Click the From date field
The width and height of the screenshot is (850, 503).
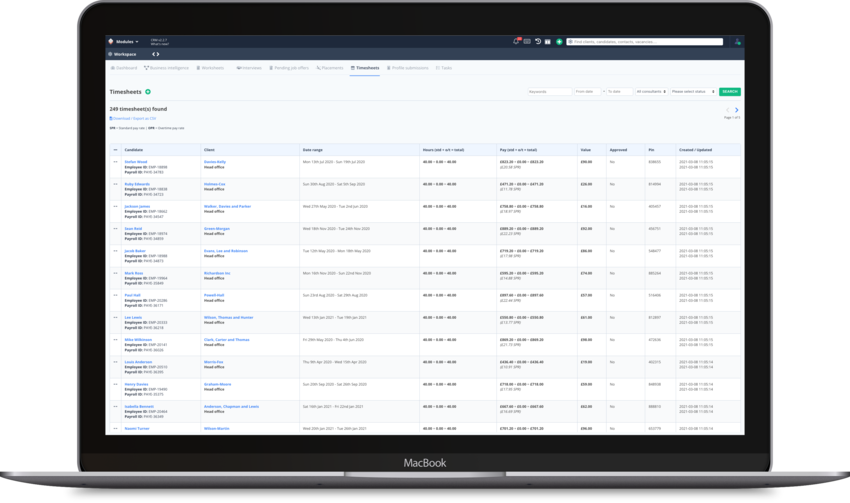coord(588,92)
